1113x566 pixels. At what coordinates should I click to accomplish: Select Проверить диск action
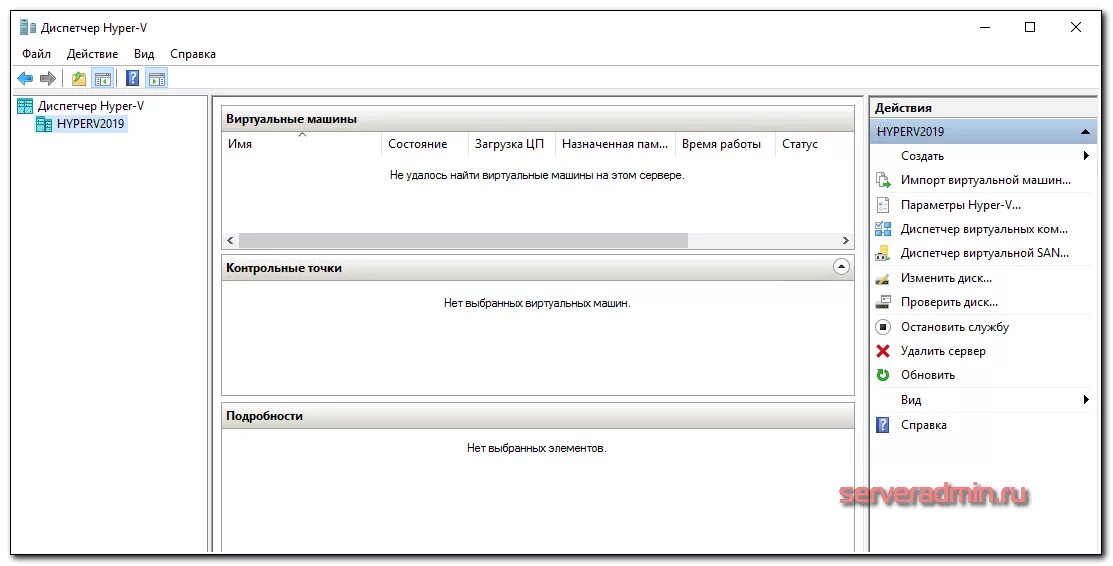click(x=949, y=302)
